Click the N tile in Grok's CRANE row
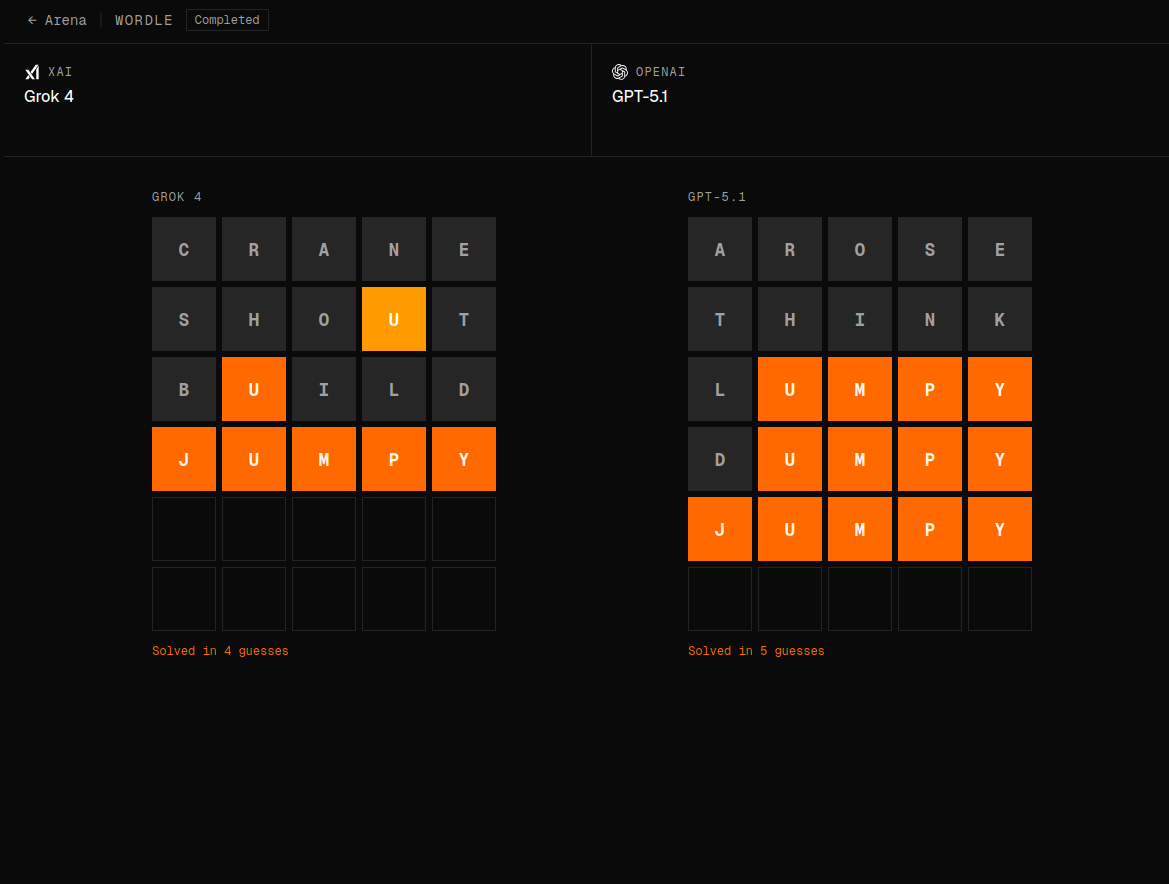 coord(394,249)
